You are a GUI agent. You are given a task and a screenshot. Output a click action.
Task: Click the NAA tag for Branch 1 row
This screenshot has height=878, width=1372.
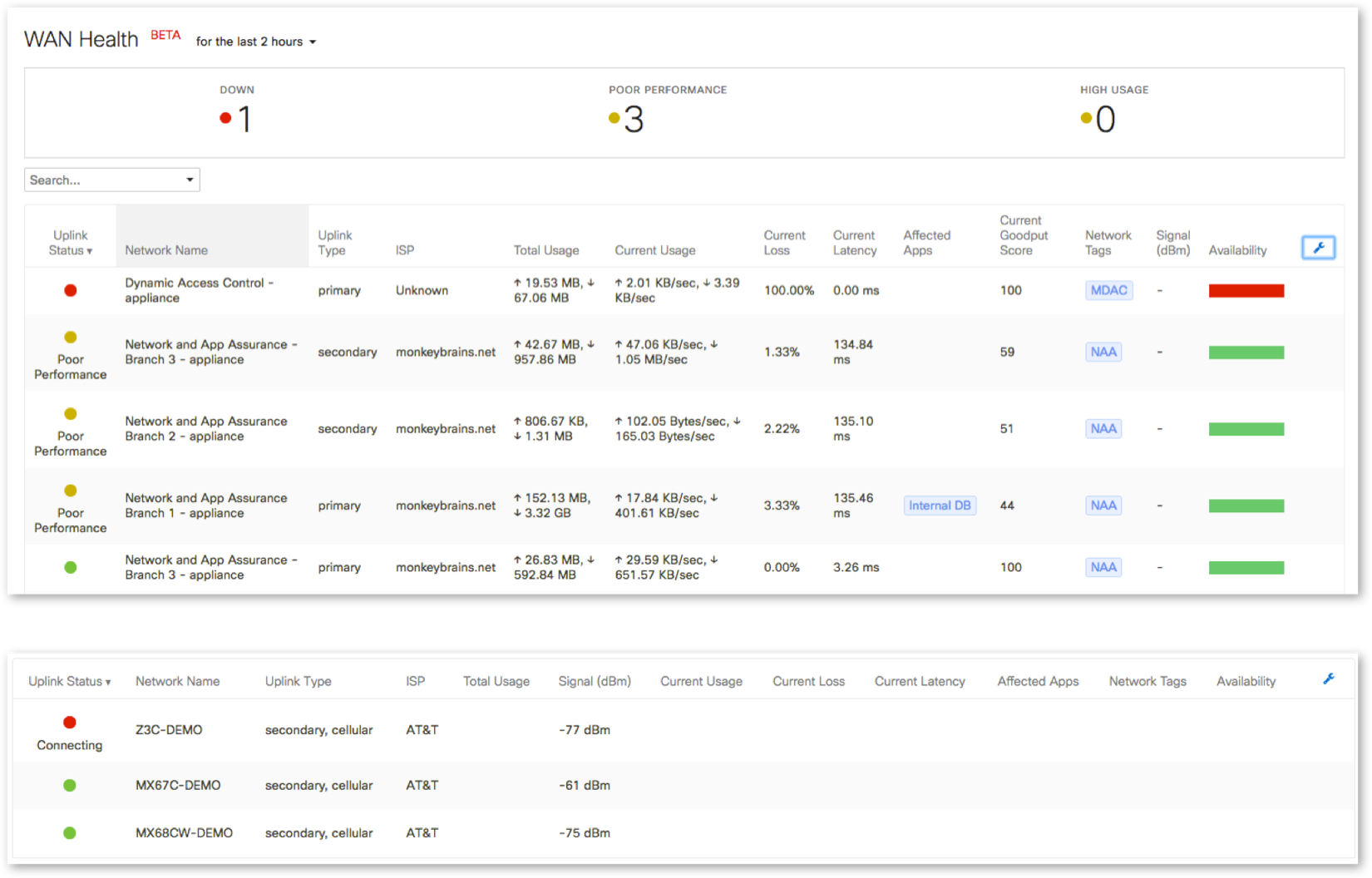coord(1103,506)
